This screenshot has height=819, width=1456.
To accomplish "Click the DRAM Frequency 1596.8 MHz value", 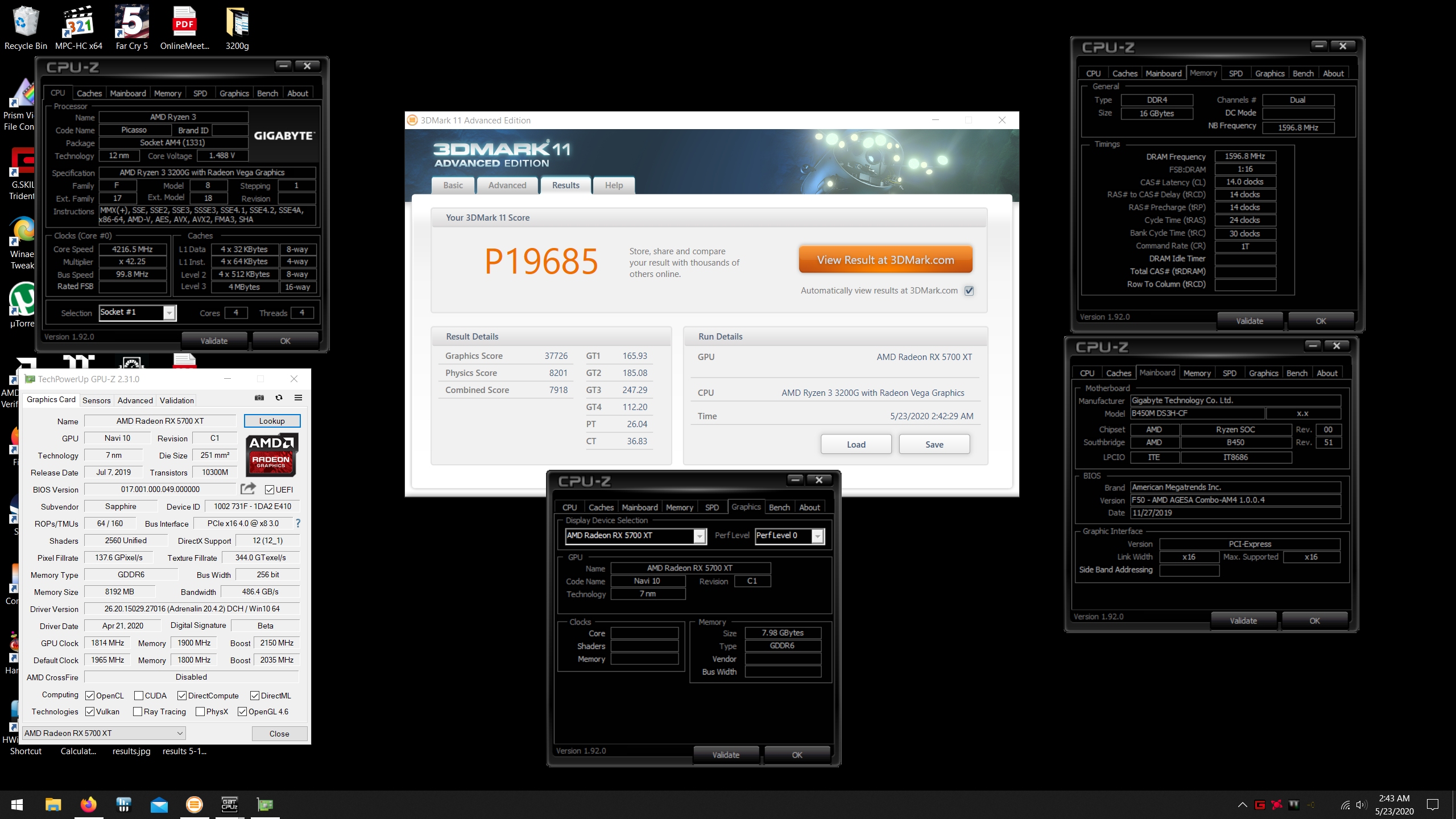I will tap(1245, 156).
